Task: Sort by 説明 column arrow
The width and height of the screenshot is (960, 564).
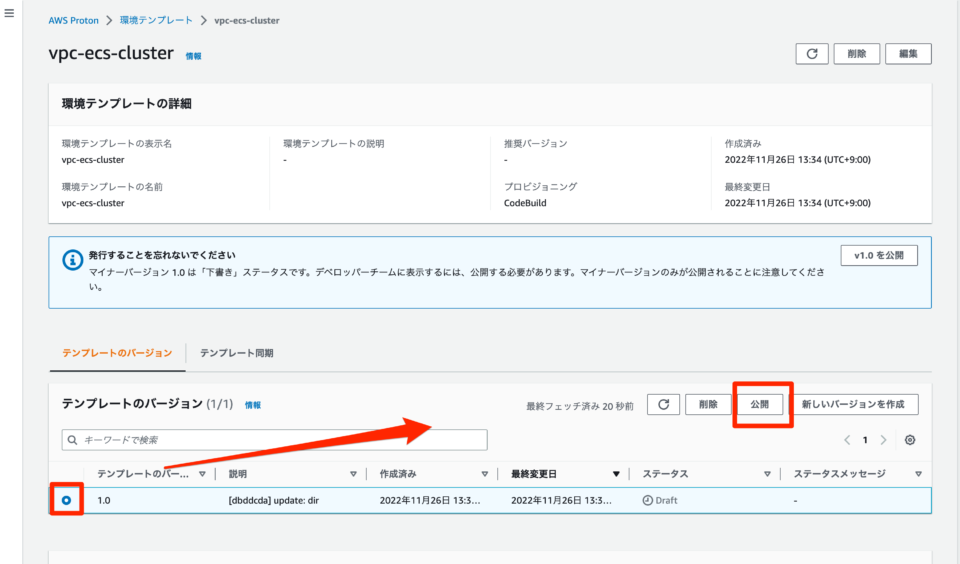Action: pos(353,474)
